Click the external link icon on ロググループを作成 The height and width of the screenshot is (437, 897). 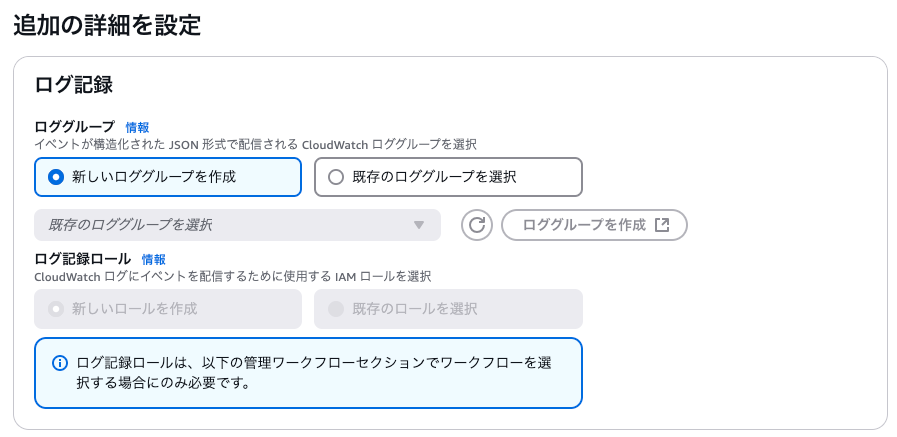(662, 225)
